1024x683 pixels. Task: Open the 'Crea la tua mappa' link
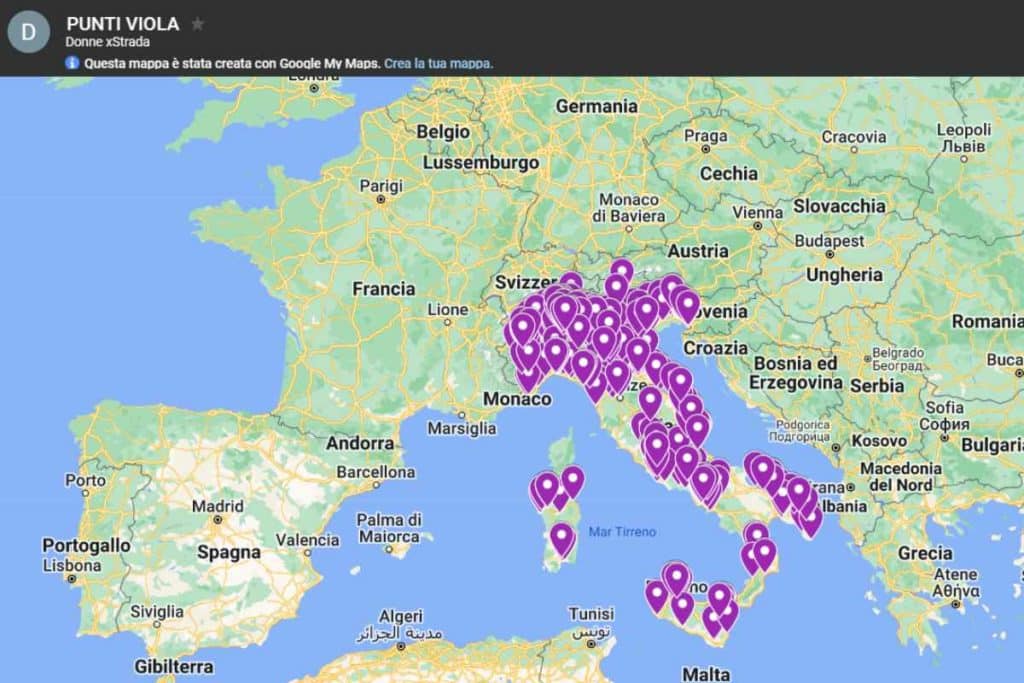pyautogui.click(x=438, y=63)
